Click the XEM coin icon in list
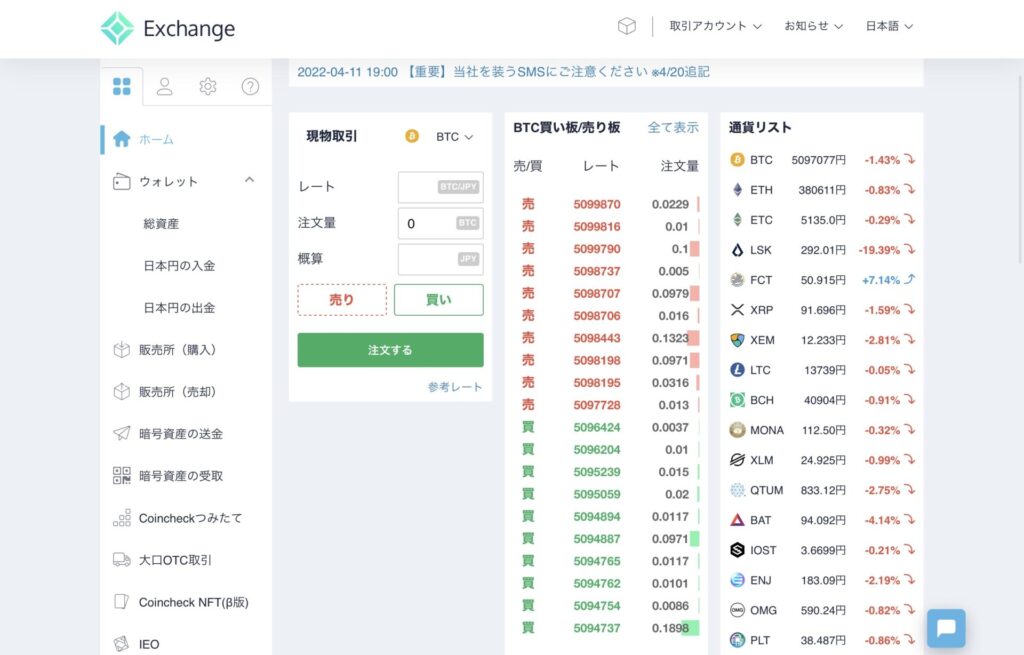Screen dimensions: 1024x655 (737, 340)
